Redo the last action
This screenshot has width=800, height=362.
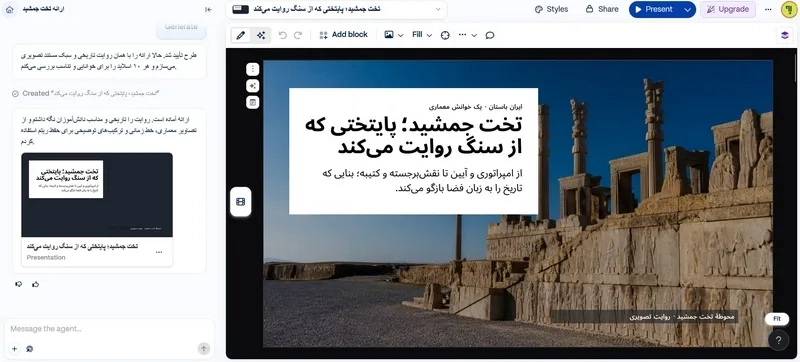click(x=298, y=35)
